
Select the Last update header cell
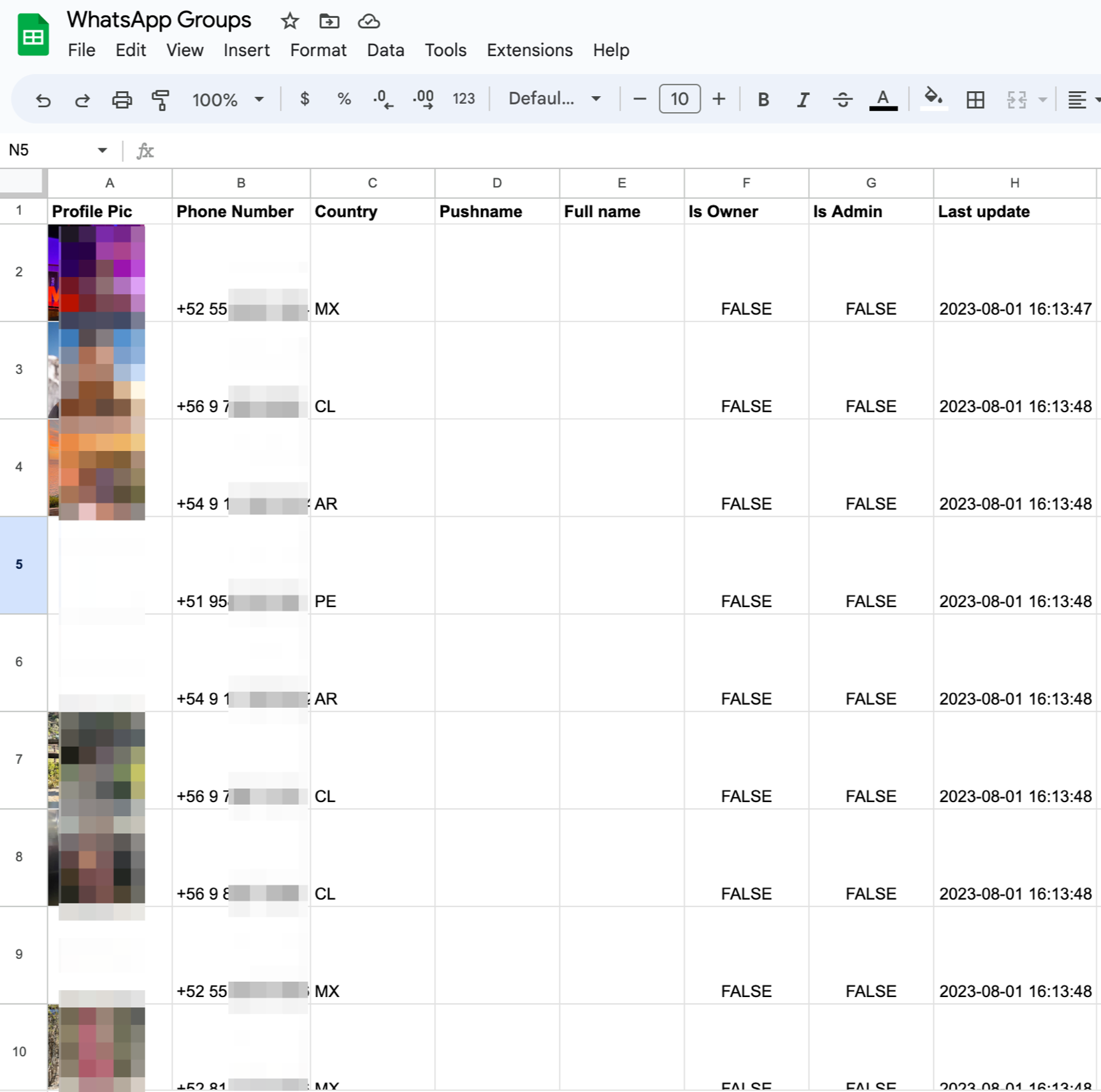click(1014, 212)
